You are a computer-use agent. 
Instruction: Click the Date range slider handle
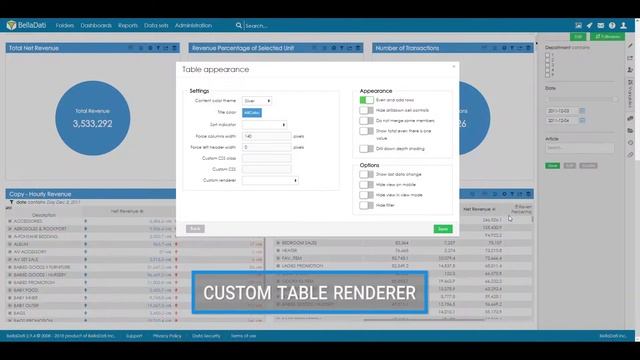(615, 99)
